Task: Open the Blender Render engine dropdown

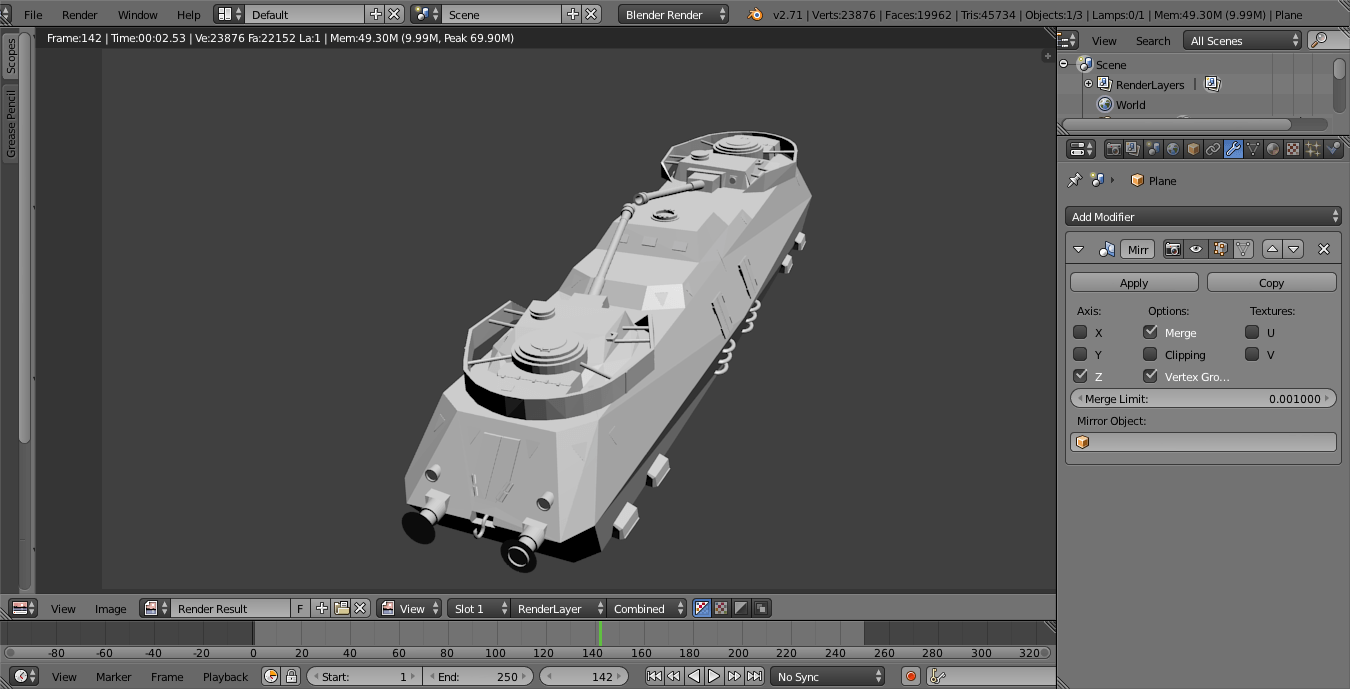Action: 674,14
